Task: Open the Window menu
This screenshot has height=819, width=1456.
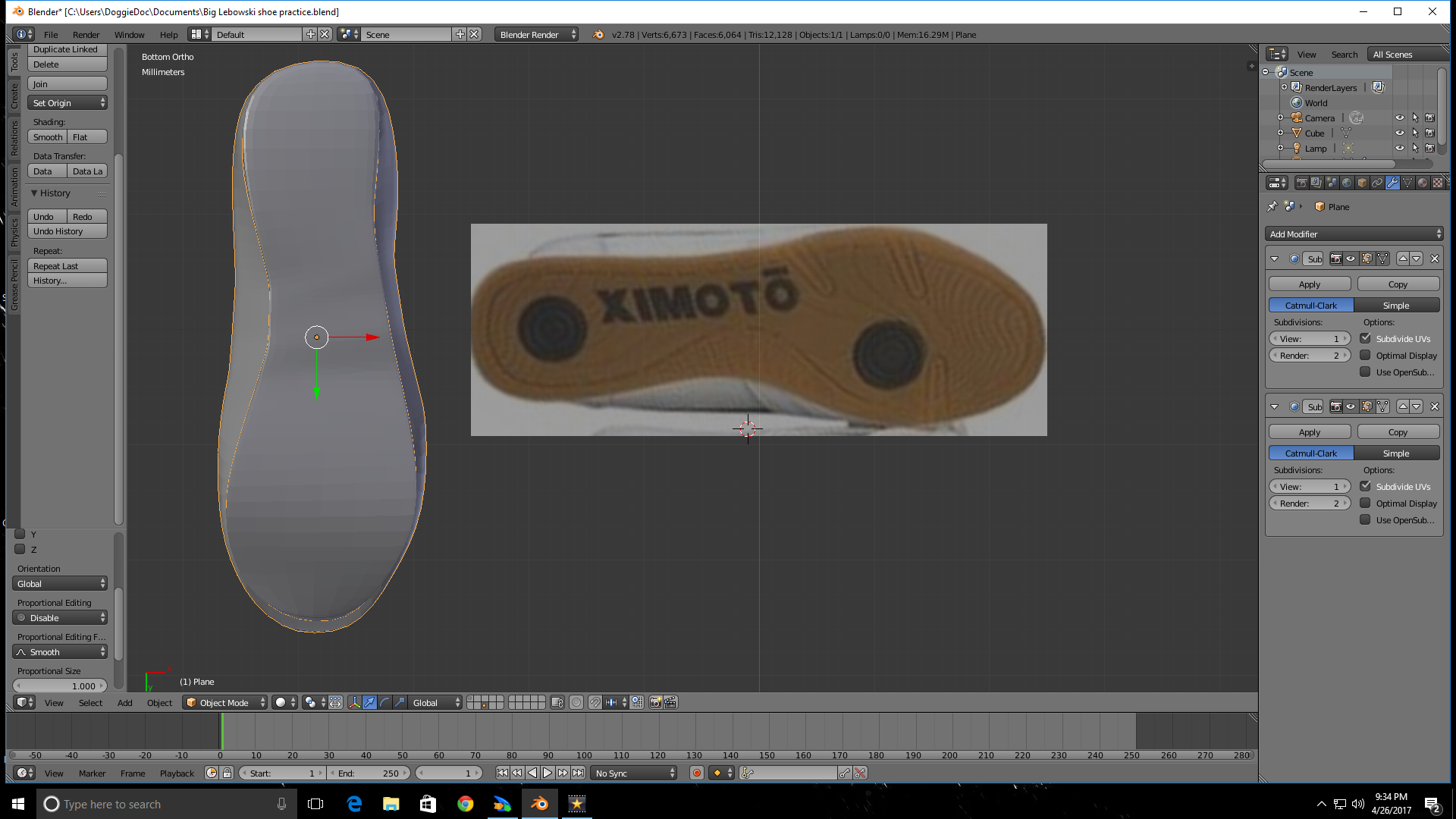Action: click(129, 35)
